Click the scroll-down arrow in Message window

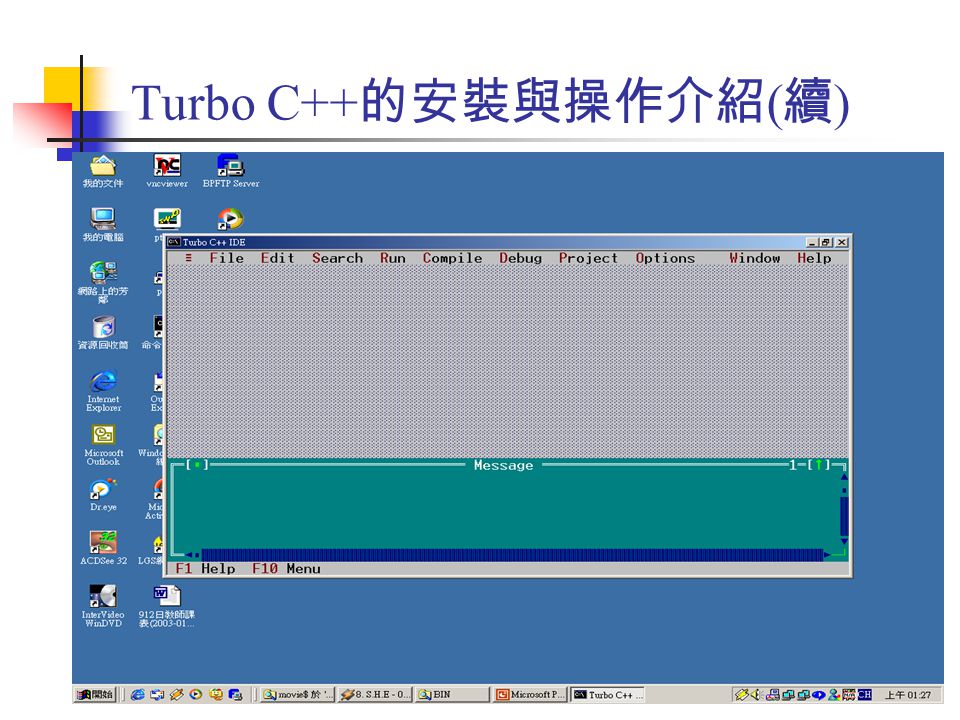(x=844, y=541)
